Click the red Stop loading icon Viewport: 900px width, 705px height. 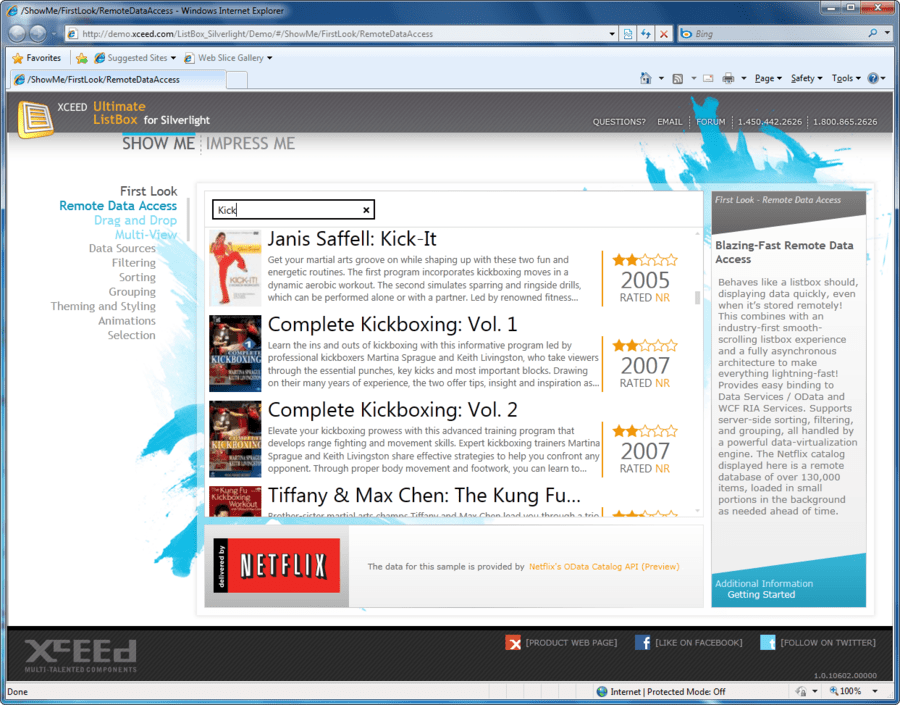(x=664, y=34)
